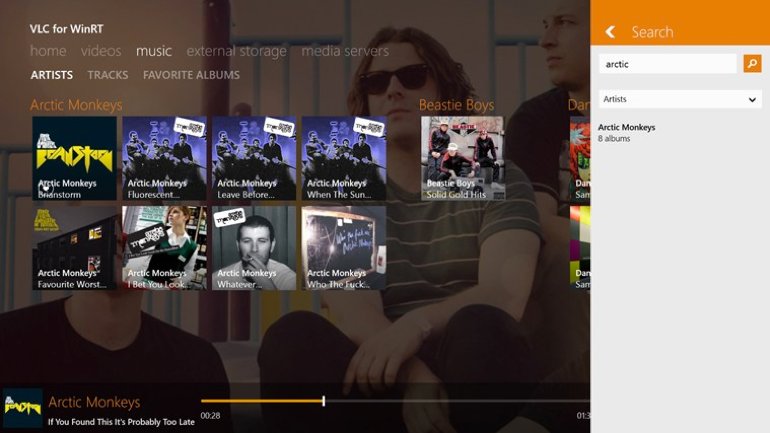Click the search text field containing arctic
This screenshot has width=770, height=433.
667,64
